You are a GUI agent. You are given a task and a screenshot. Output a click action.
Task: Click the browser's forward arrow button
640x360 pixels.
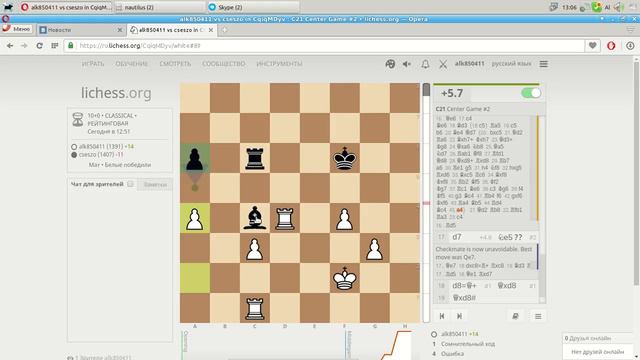pyautogui.click(x=24, y=46)
